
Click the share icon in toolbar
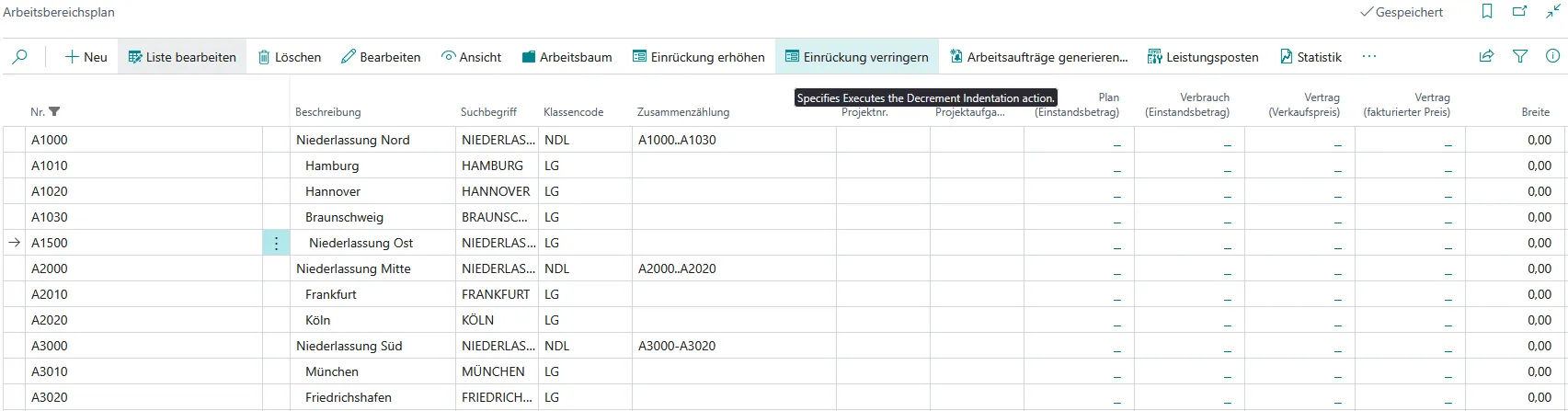1486,56
